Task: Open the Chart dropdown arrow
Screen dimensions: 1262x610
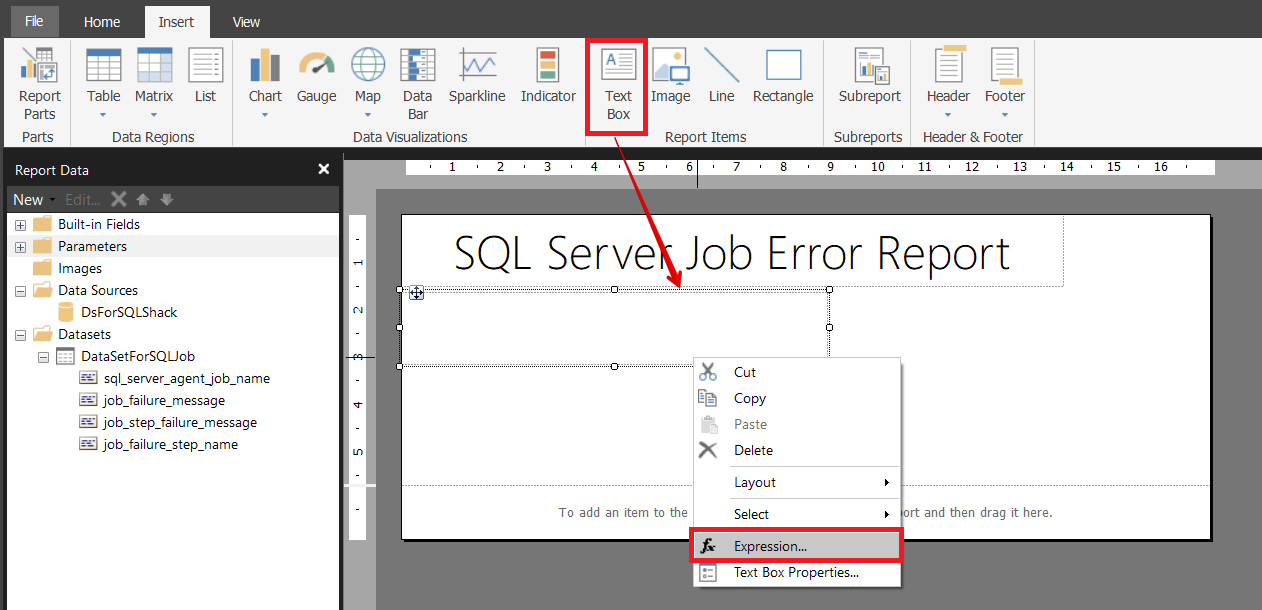Action: [265, 115]
